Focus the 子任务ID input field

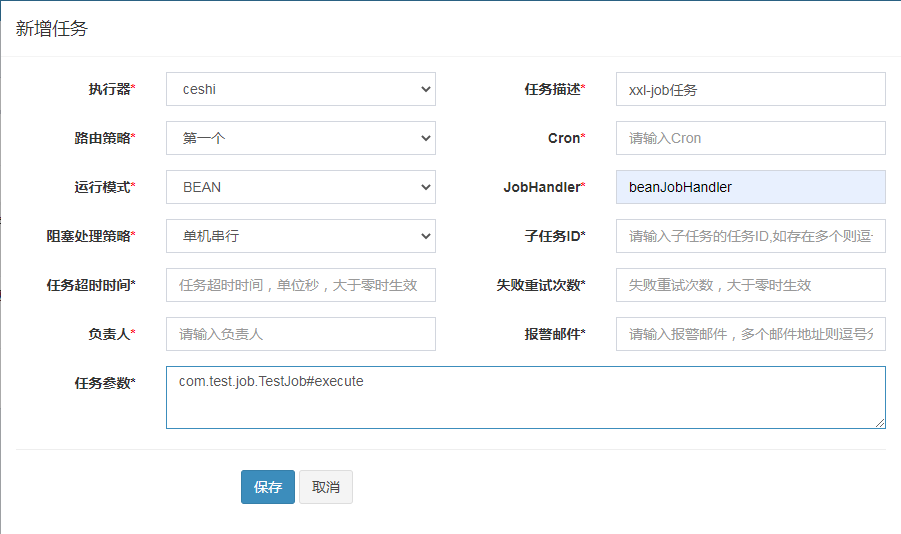[750, 236]
